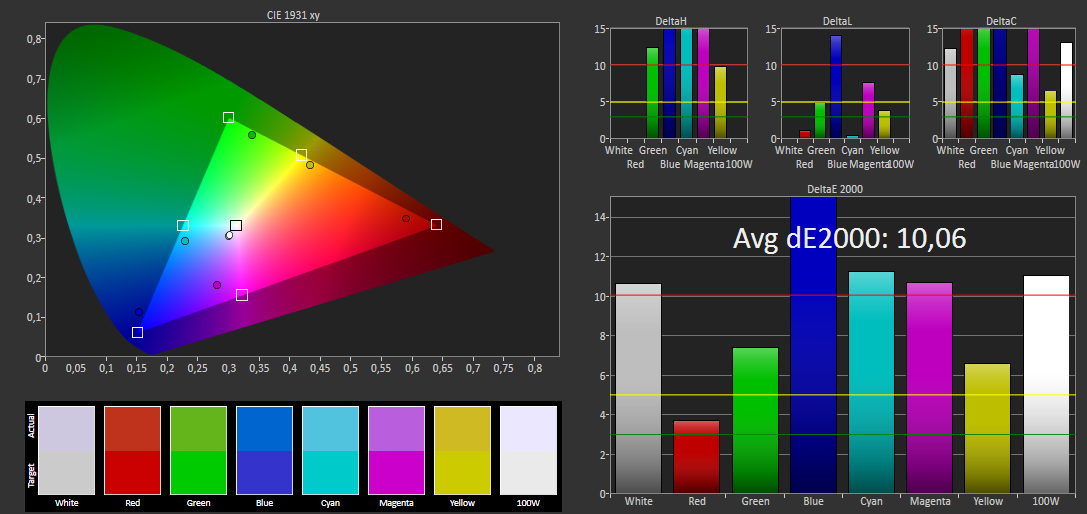This screenshot has height=514, width=1087.
Task: Click the Actual Cyan swatch
Action: pyautogui.click(x=330, y=429)
